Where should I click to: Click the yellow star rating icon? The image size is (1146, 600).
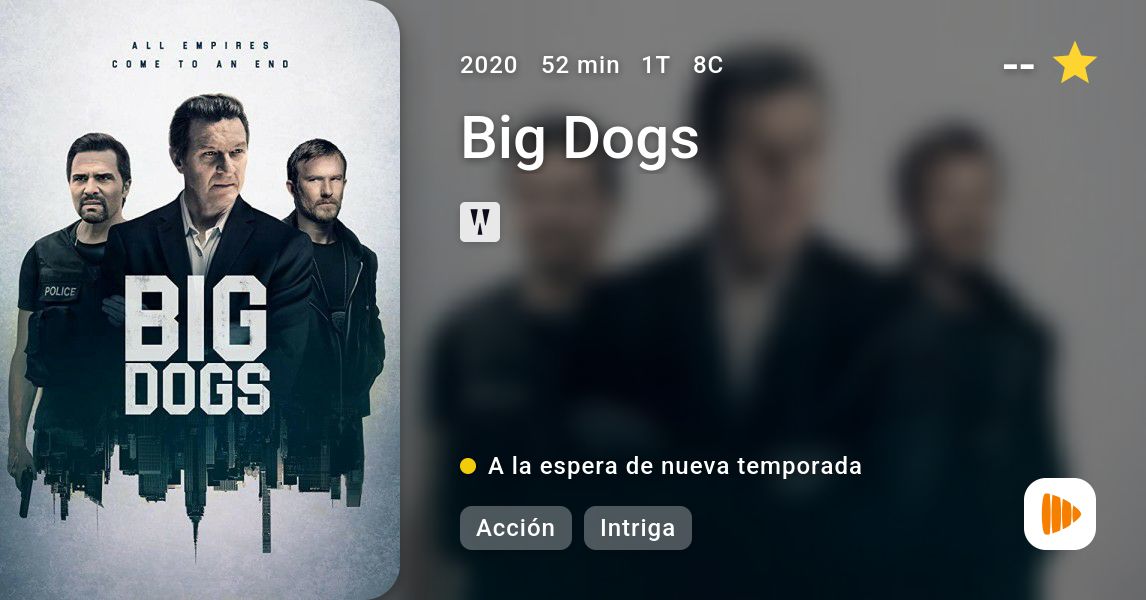[x=1074, y=64]
